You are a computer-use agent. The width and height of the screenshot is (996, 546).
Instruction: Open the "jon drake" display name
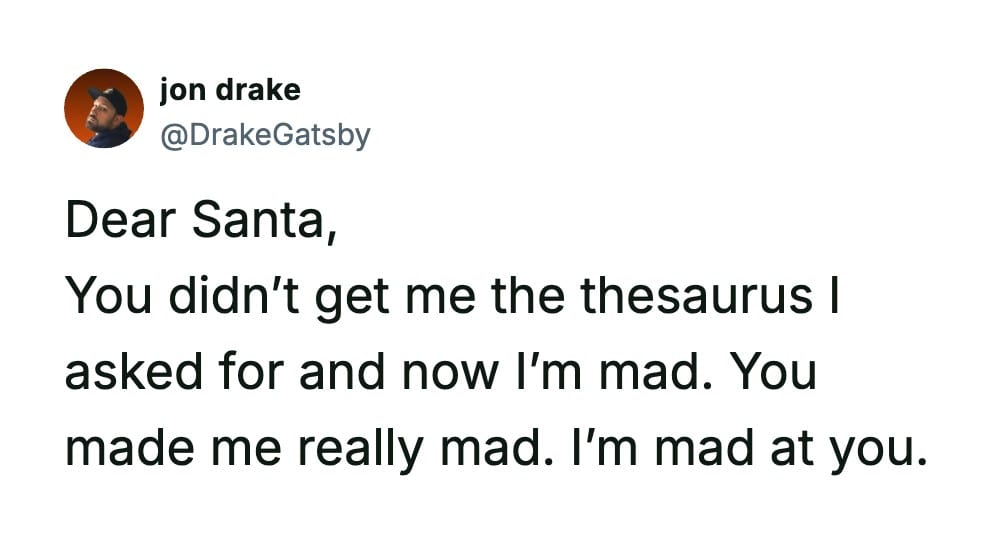(x=229, y=90)
